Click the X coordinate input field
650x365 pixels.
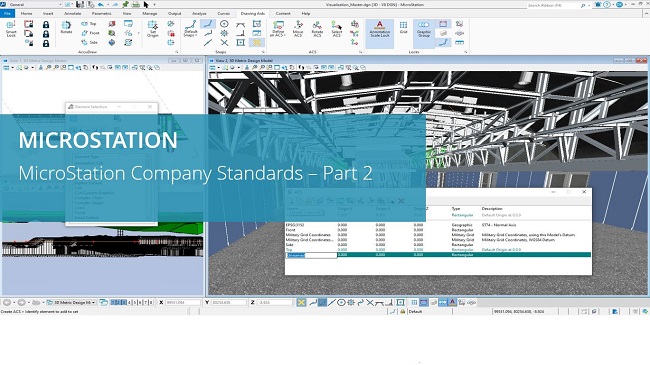point(182,302)
